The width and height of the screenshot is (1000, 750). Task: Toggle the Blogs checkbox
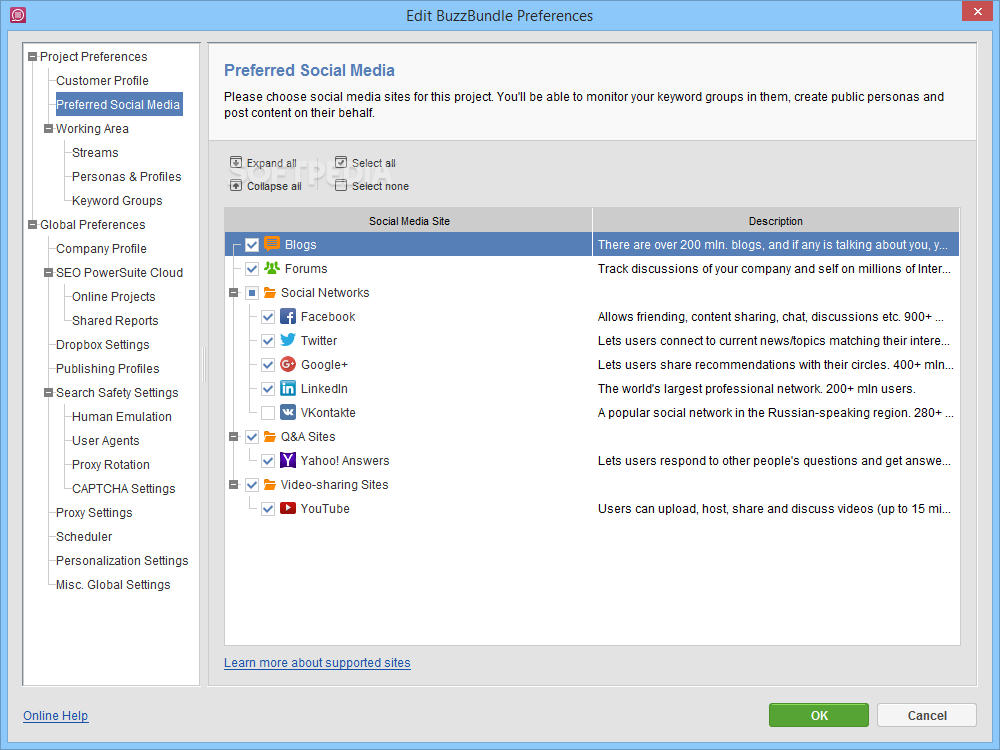pos(252,245)
